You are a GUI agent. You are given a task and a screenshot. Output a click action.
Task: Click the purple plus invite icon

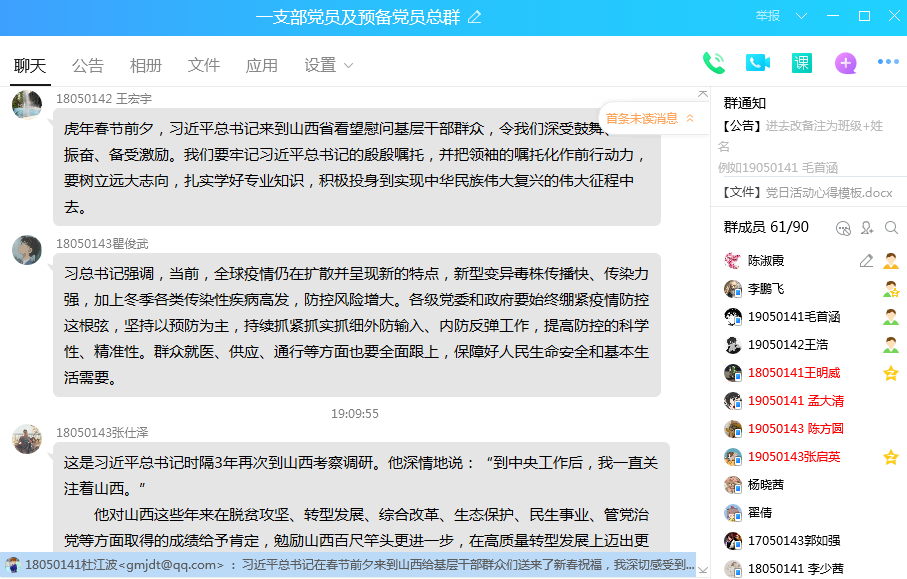coord(845,63)
